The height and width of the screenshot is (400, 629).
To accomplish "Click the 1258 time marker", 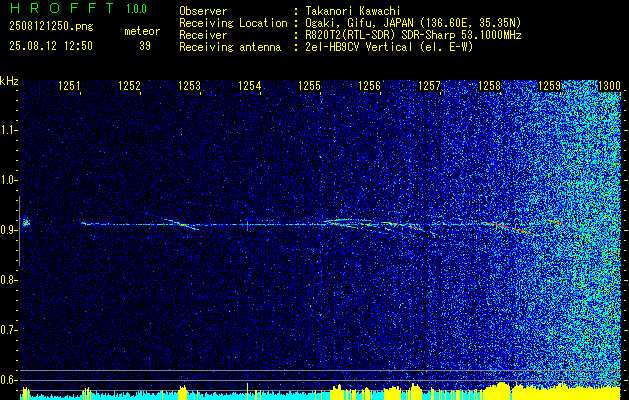I will (490, 86).
